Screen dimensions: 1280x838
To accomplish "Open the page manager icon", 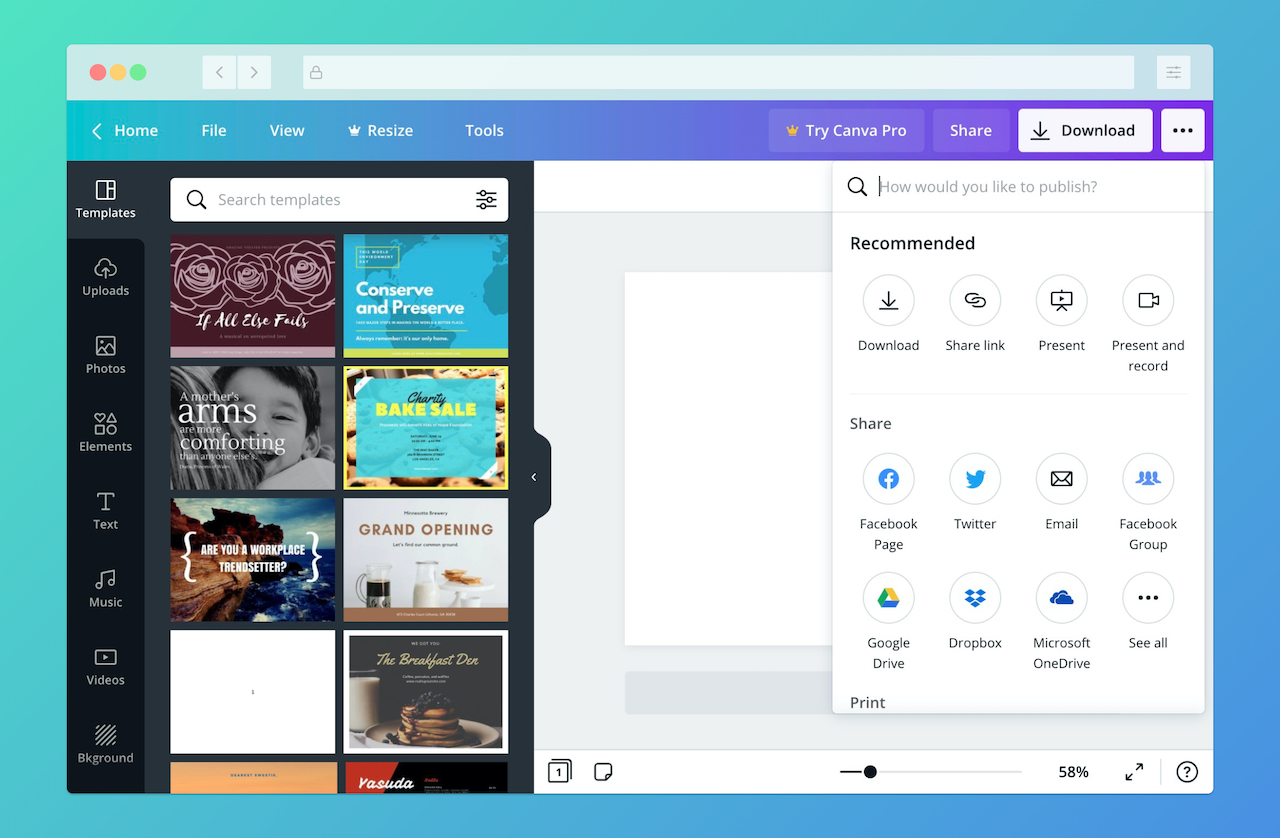I will click(x=559, y=771).
